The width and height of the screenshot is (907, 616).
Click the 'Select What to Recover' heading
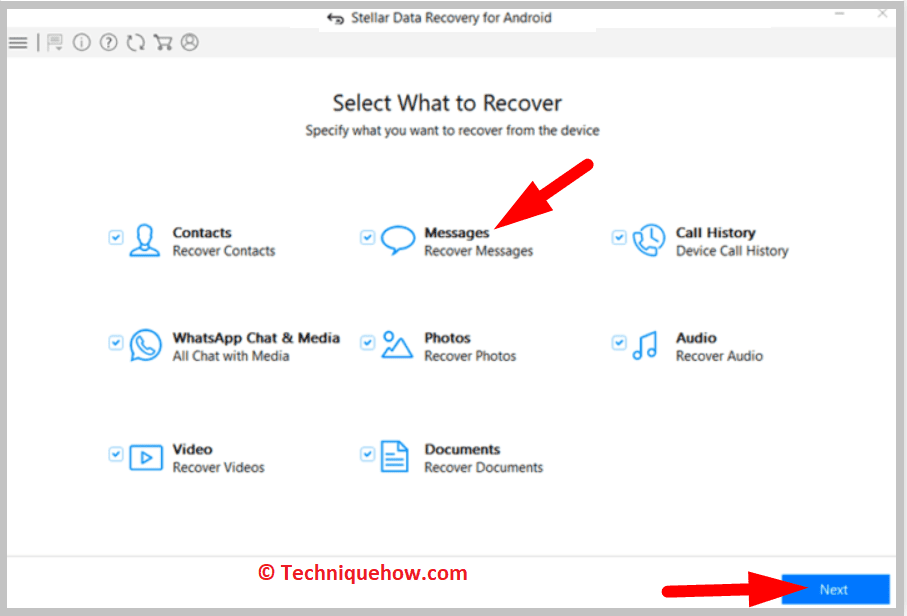pos(447,104)
